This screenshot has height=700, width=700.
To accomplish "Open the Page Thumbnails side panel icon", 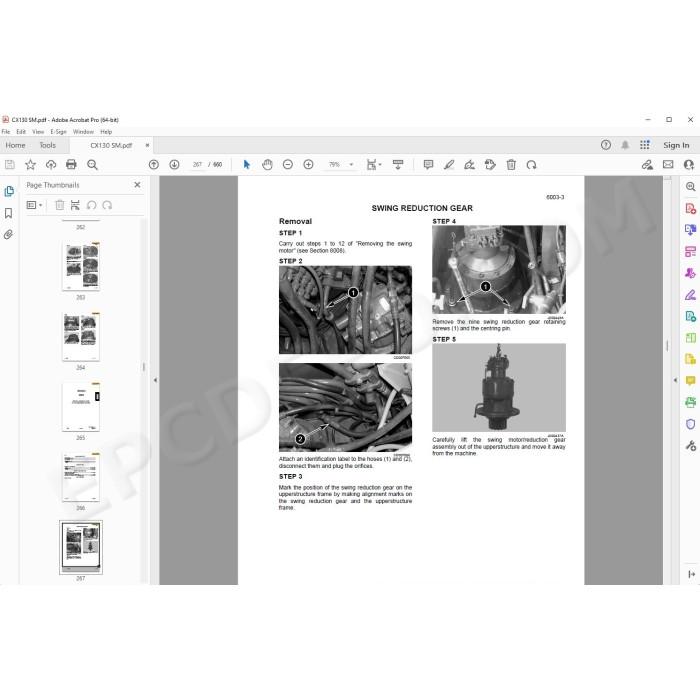I will click(x=9, y=192).
